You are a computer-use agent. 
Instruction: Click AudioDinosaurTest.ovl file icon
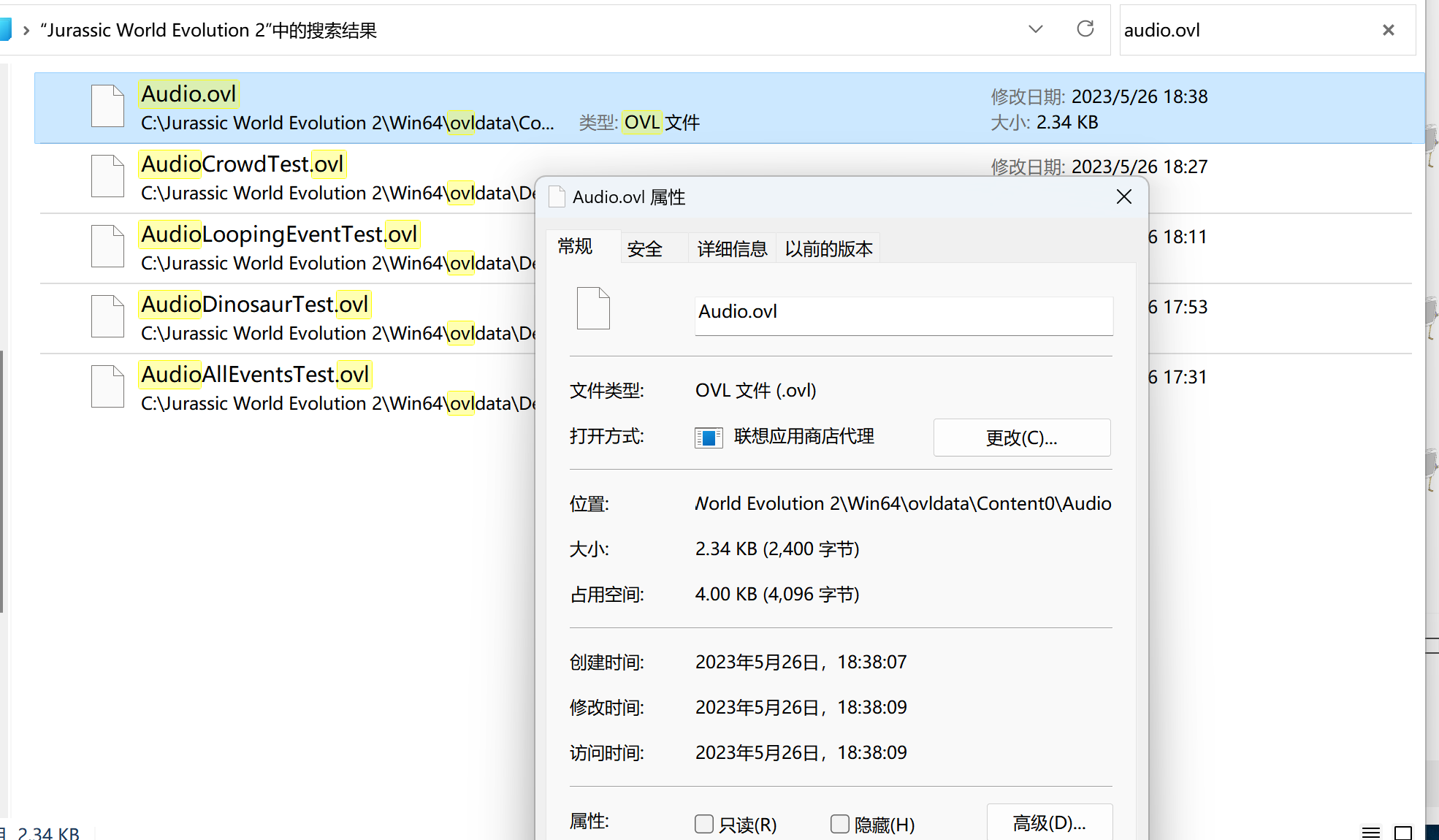(107, 316)
